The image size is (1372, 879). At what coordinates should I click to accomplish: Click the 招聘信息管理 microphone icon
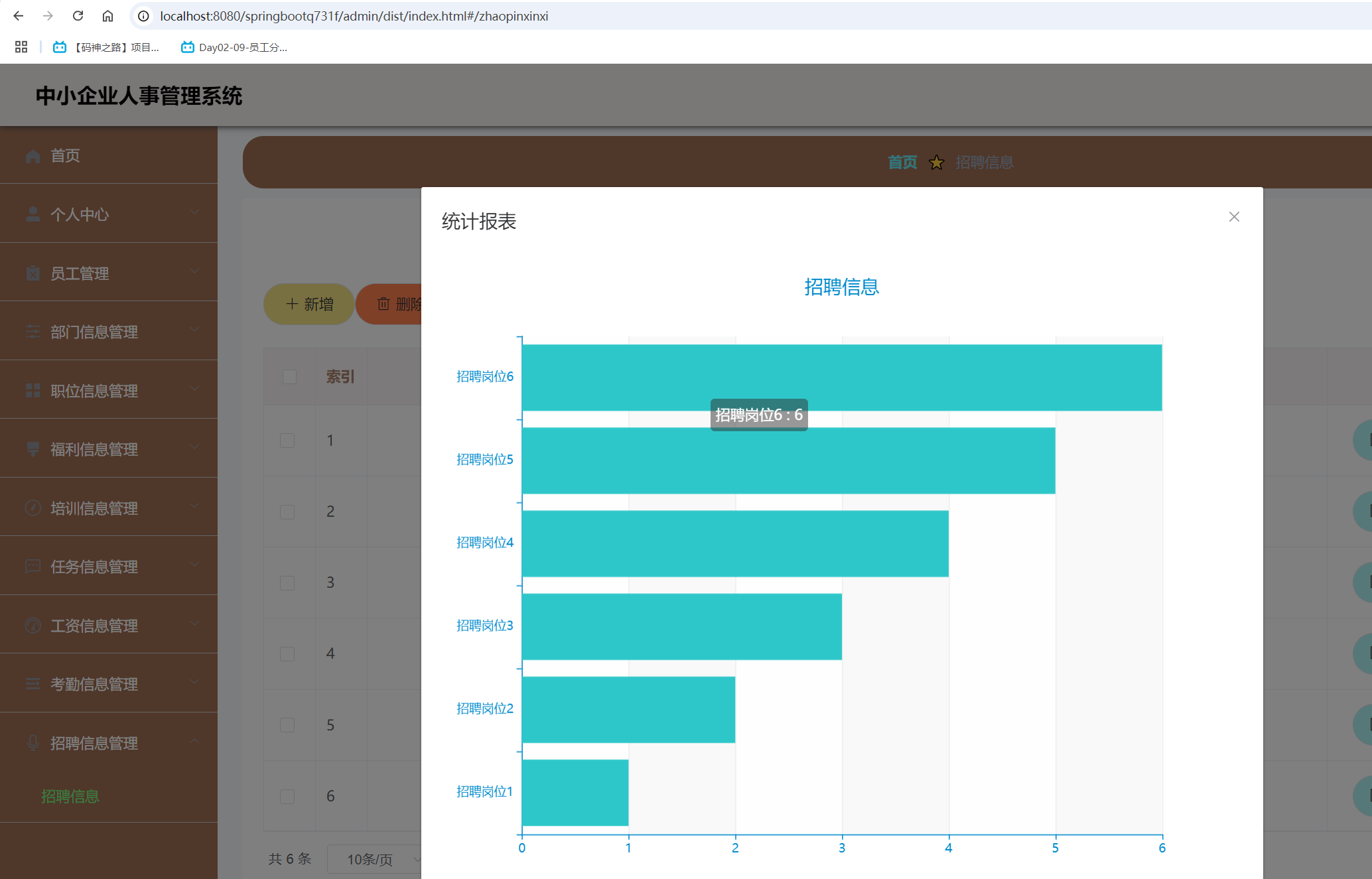click(x=33, y=743)
